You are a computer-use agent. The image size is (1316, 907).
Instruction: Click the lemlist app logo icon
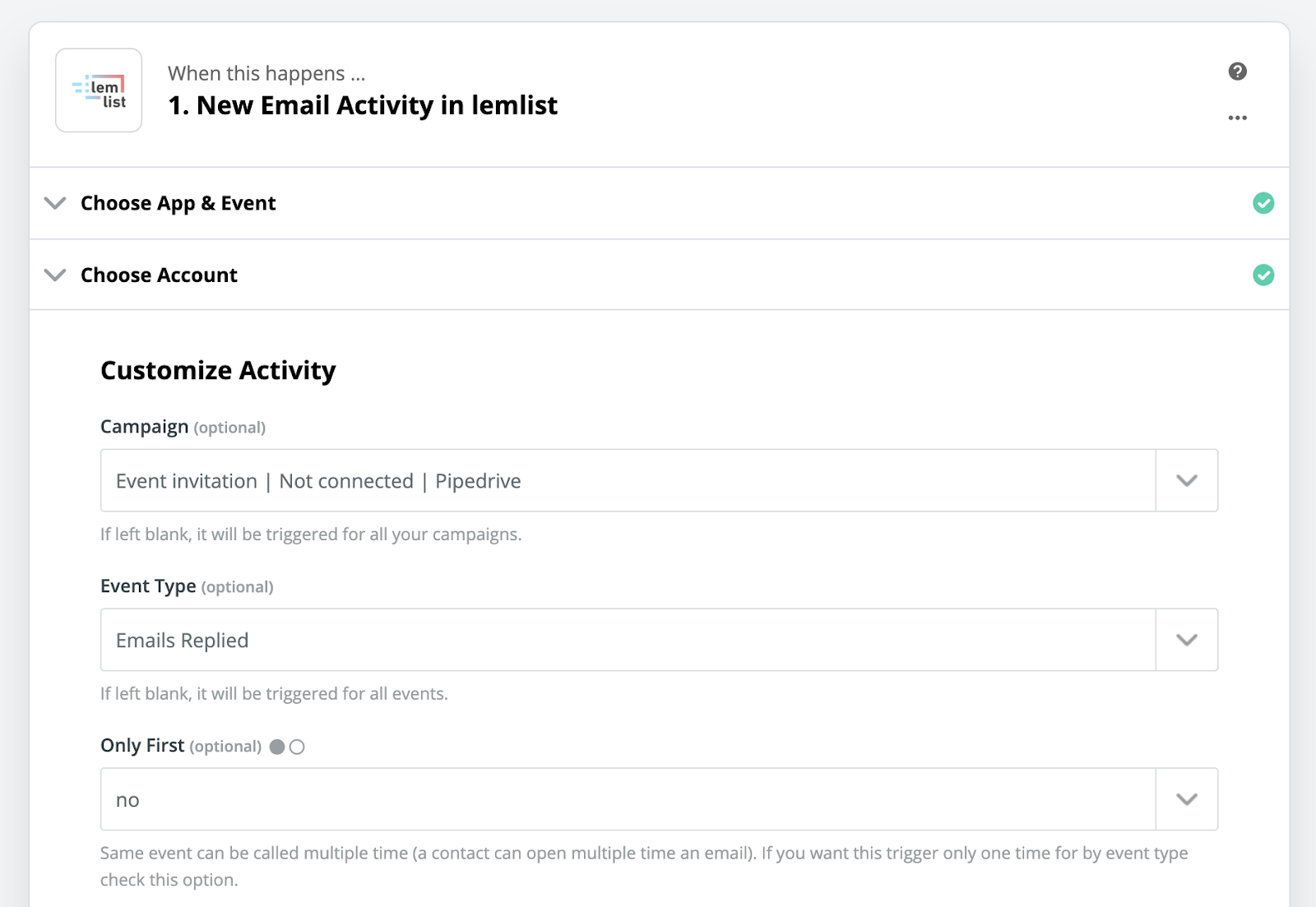pos(99,90)
